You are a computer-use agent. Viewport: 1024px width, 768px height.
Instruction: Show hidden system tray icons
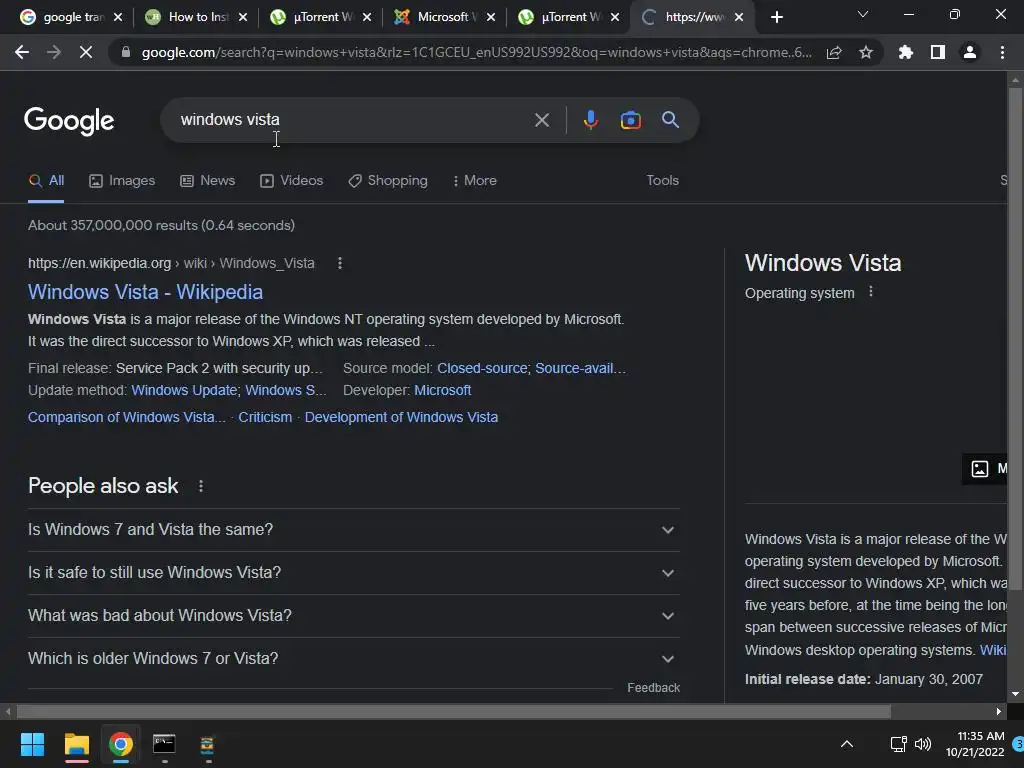click(847, 744)
